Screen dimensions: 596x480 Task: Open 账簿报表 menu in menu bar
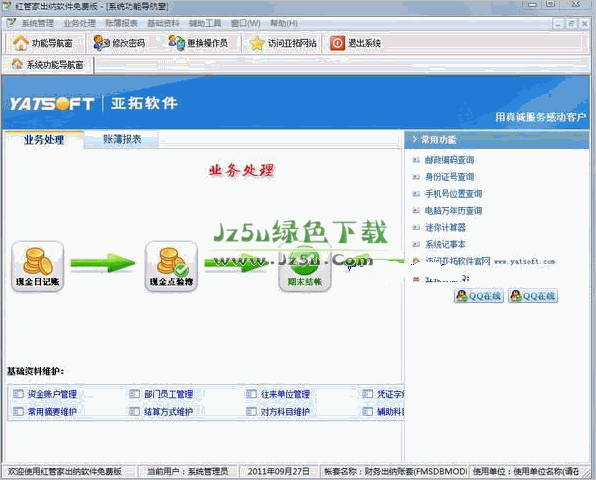[x=121, y=23]
